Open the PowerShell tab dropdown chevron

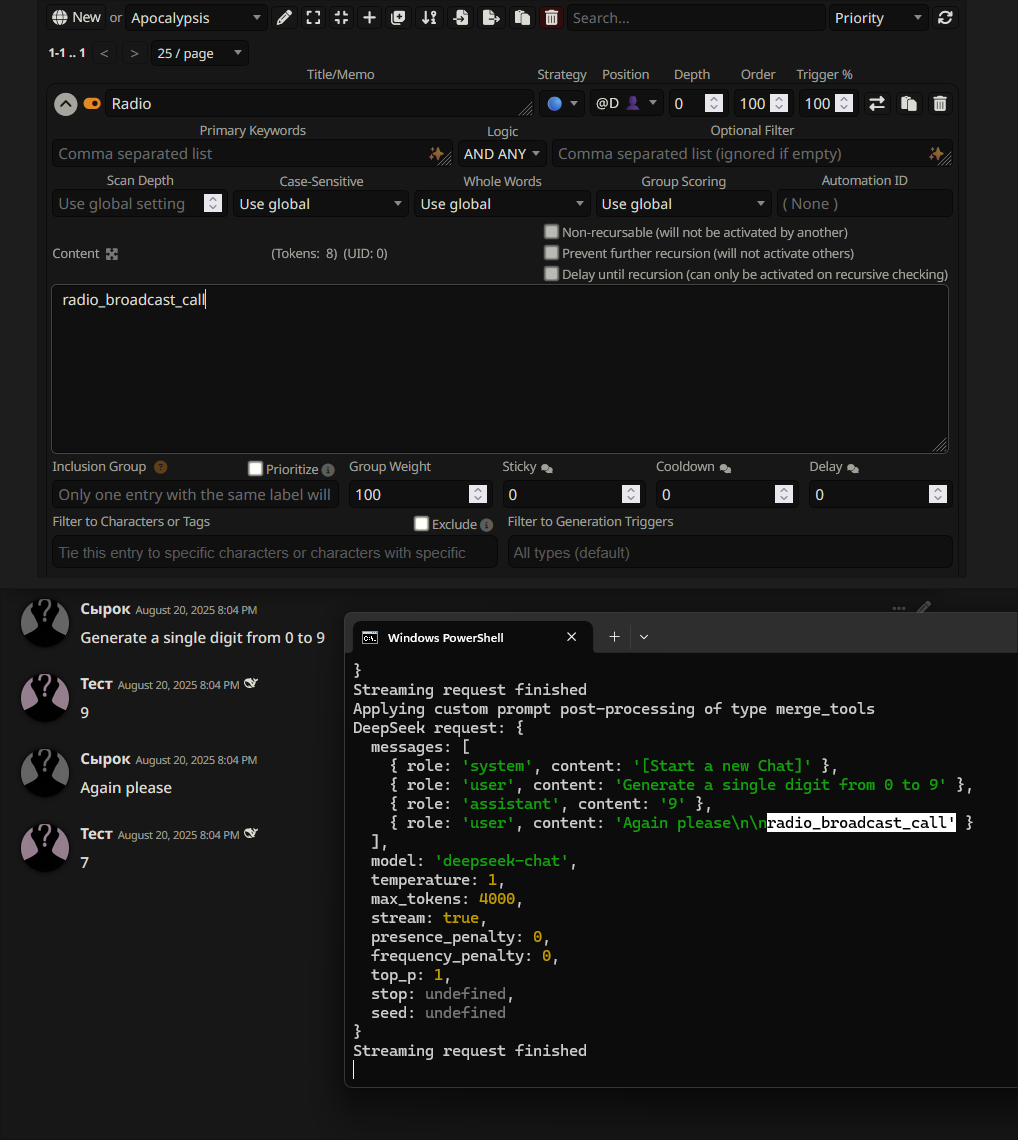(x=644, y=637)
